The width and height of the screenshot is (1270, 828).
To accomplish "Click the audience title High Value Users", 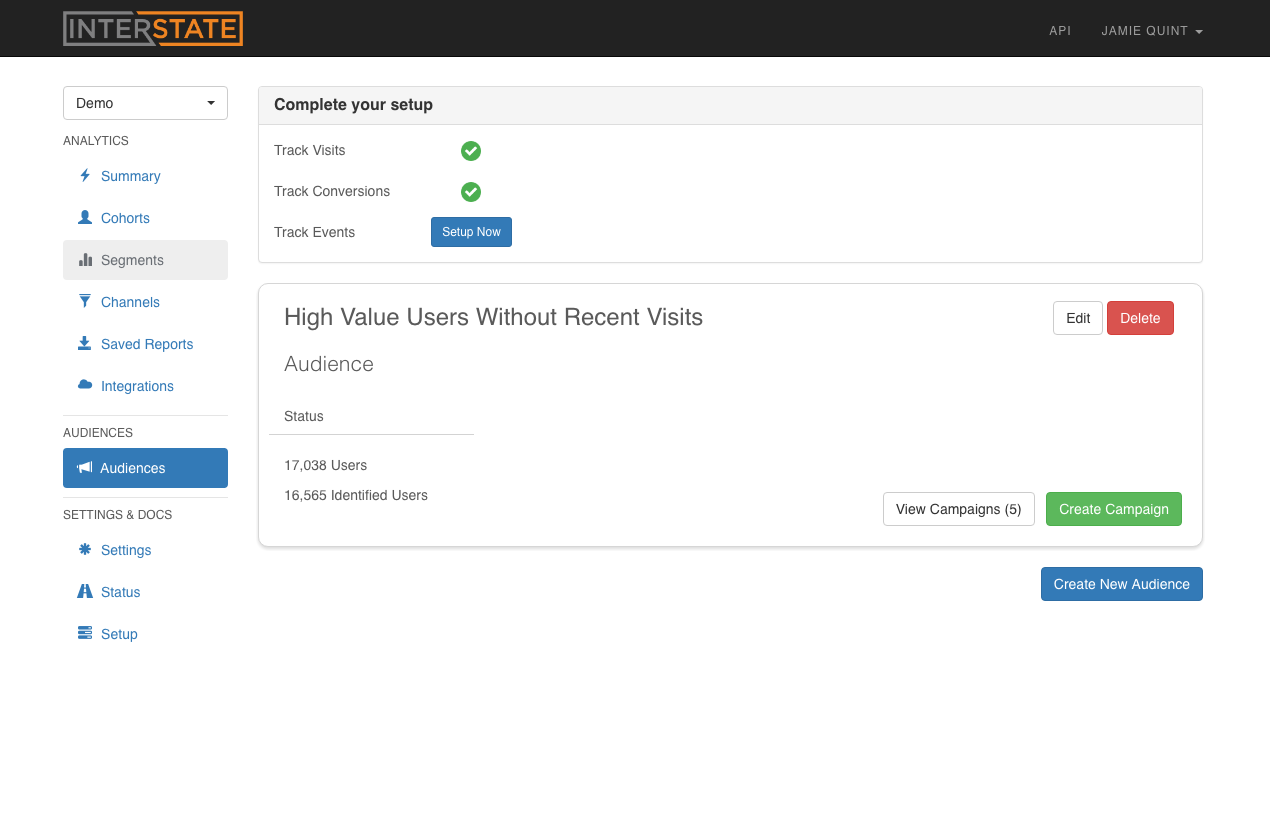I will click(493, 317).
